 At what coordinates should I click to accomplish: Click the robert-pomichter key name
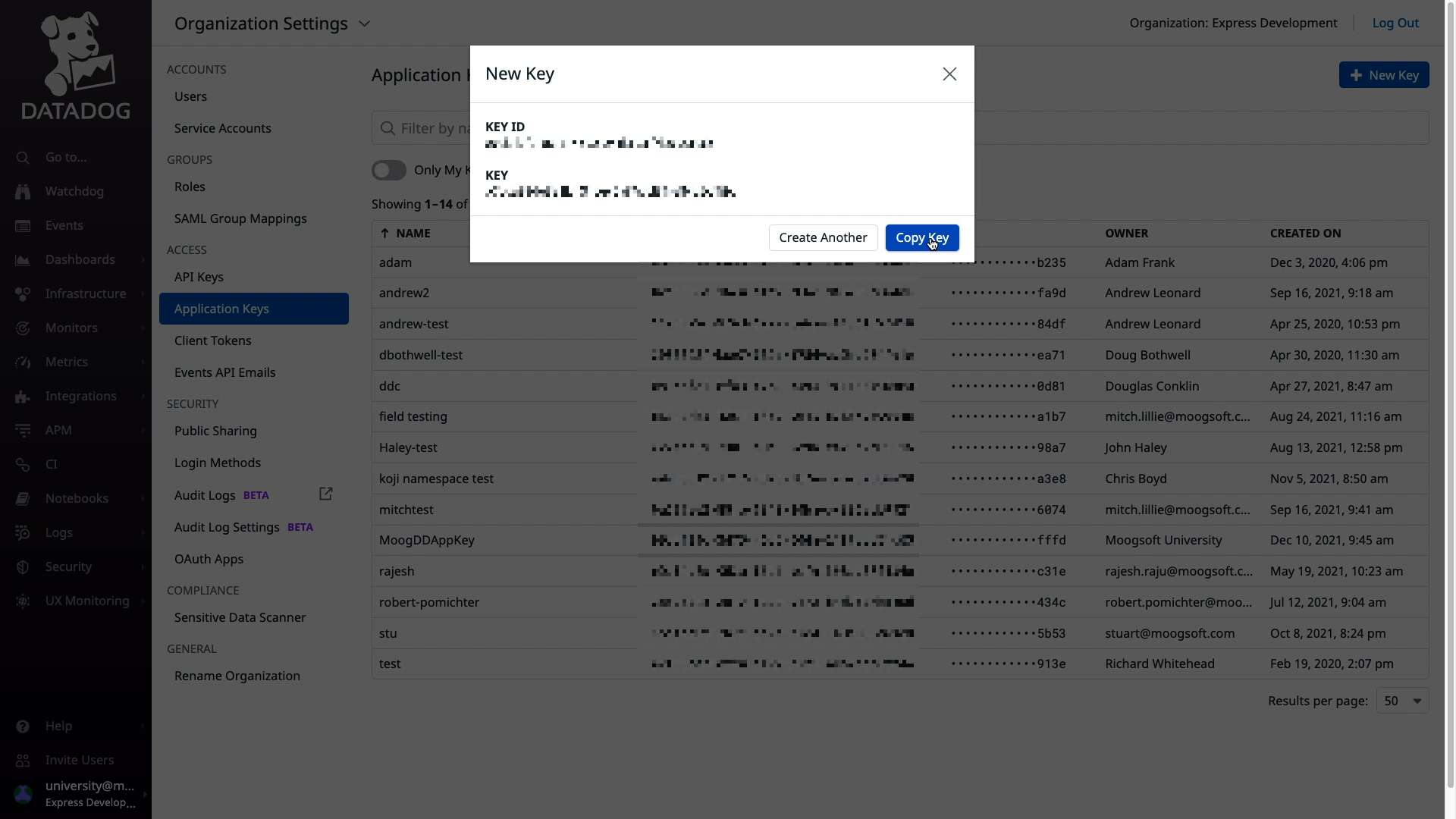coord(429,602)
